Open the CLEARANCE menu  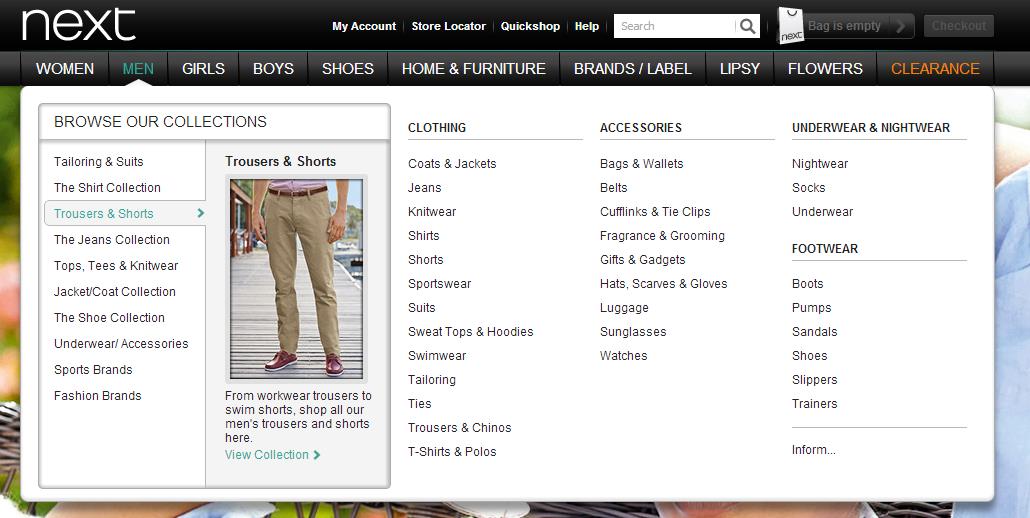tap(935, 68)
